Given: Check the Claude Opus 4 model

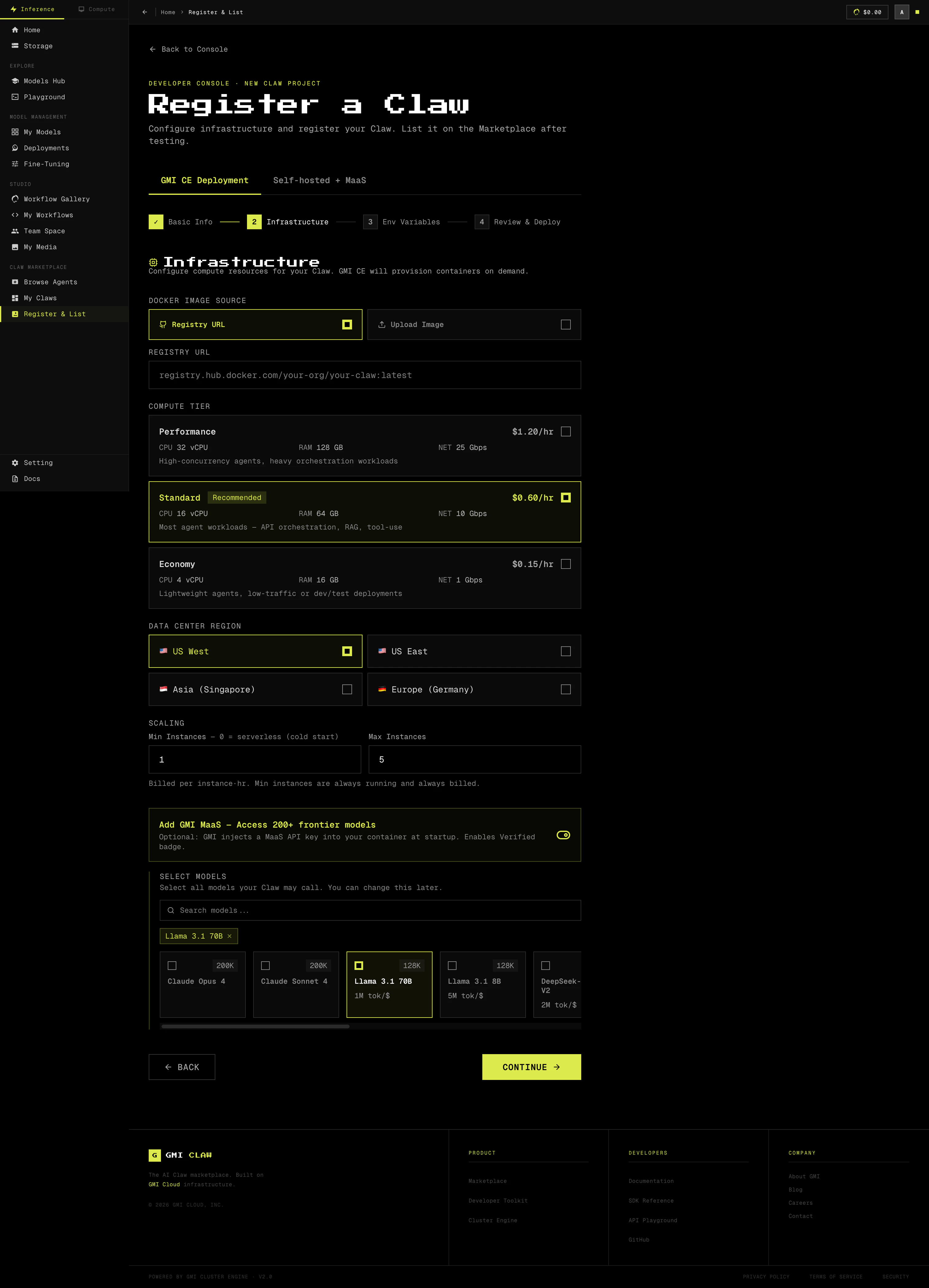Looking at the screenshot, I should [172, 965].
